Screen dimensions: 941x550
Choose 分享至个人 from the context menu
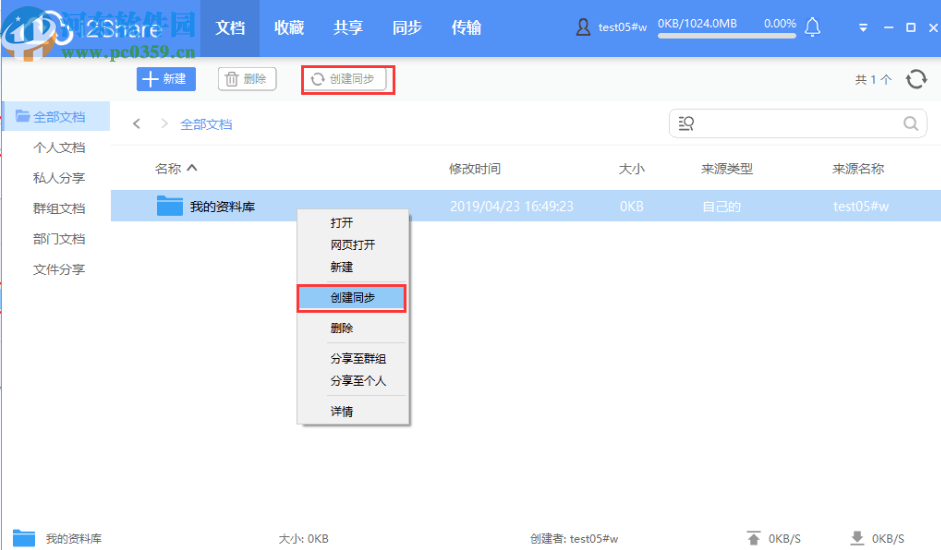353,381
